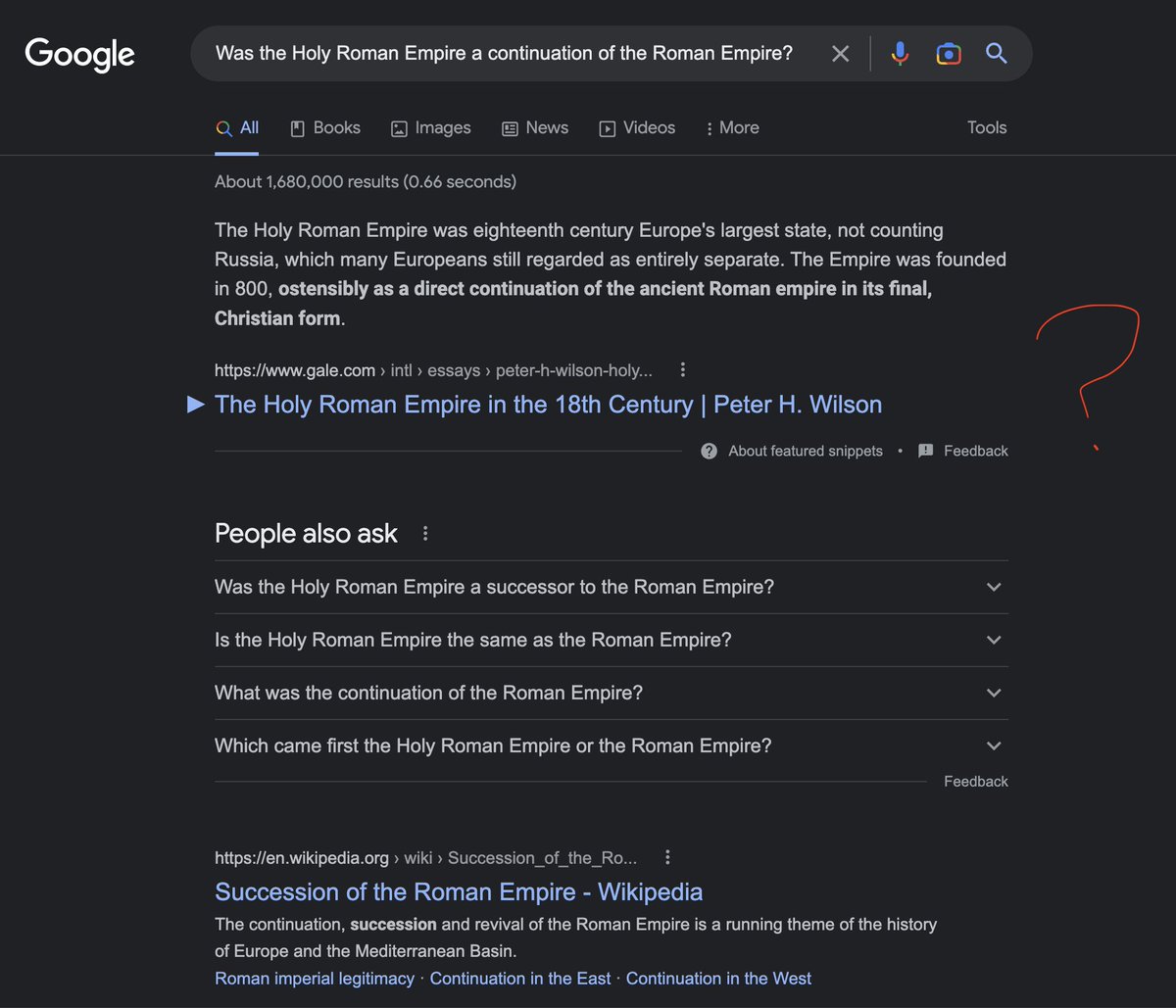Switch to the Images tab
The height and width of the screenshot is (1008, 1176).
430,128
